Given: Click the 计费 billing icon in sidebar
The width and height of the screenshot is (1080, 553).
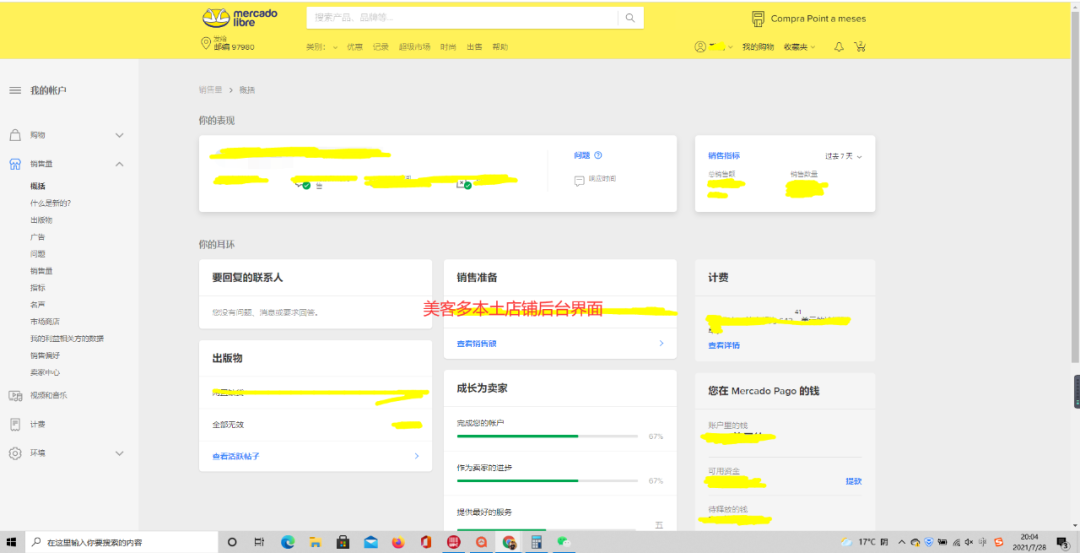Looking at the screenshot, I should pyautogui.click(x=15, y=424).
